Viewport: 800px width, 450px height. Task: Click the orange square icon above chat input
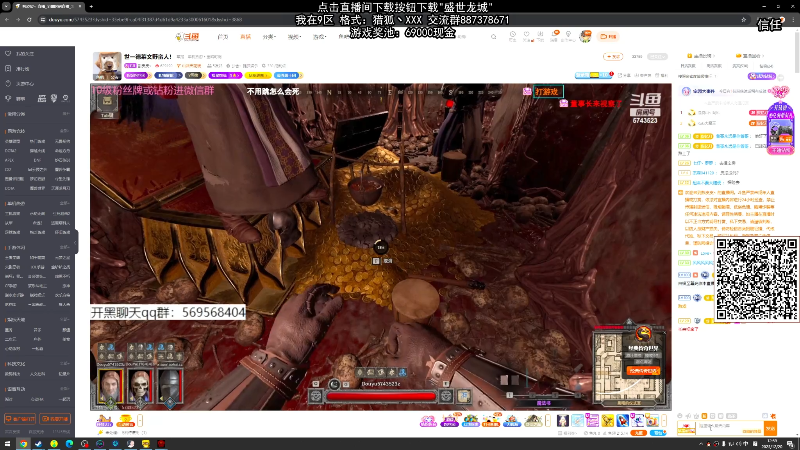coord(704,416)
